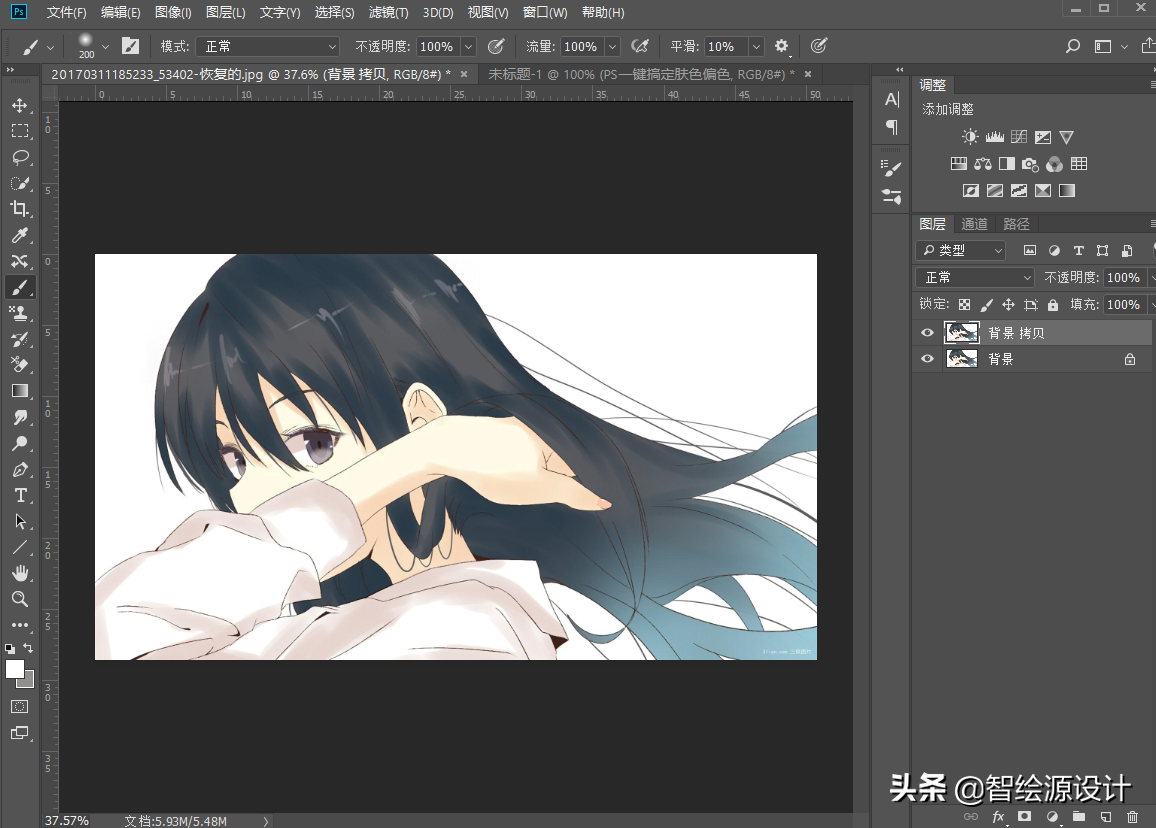Open smoothing options gear
1156x828 pixels.
(781, 46)
